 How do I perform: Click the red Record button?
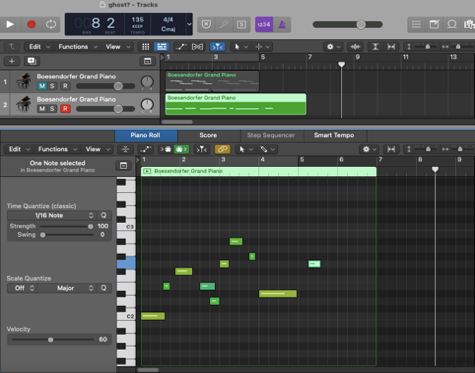click(31, 24)
